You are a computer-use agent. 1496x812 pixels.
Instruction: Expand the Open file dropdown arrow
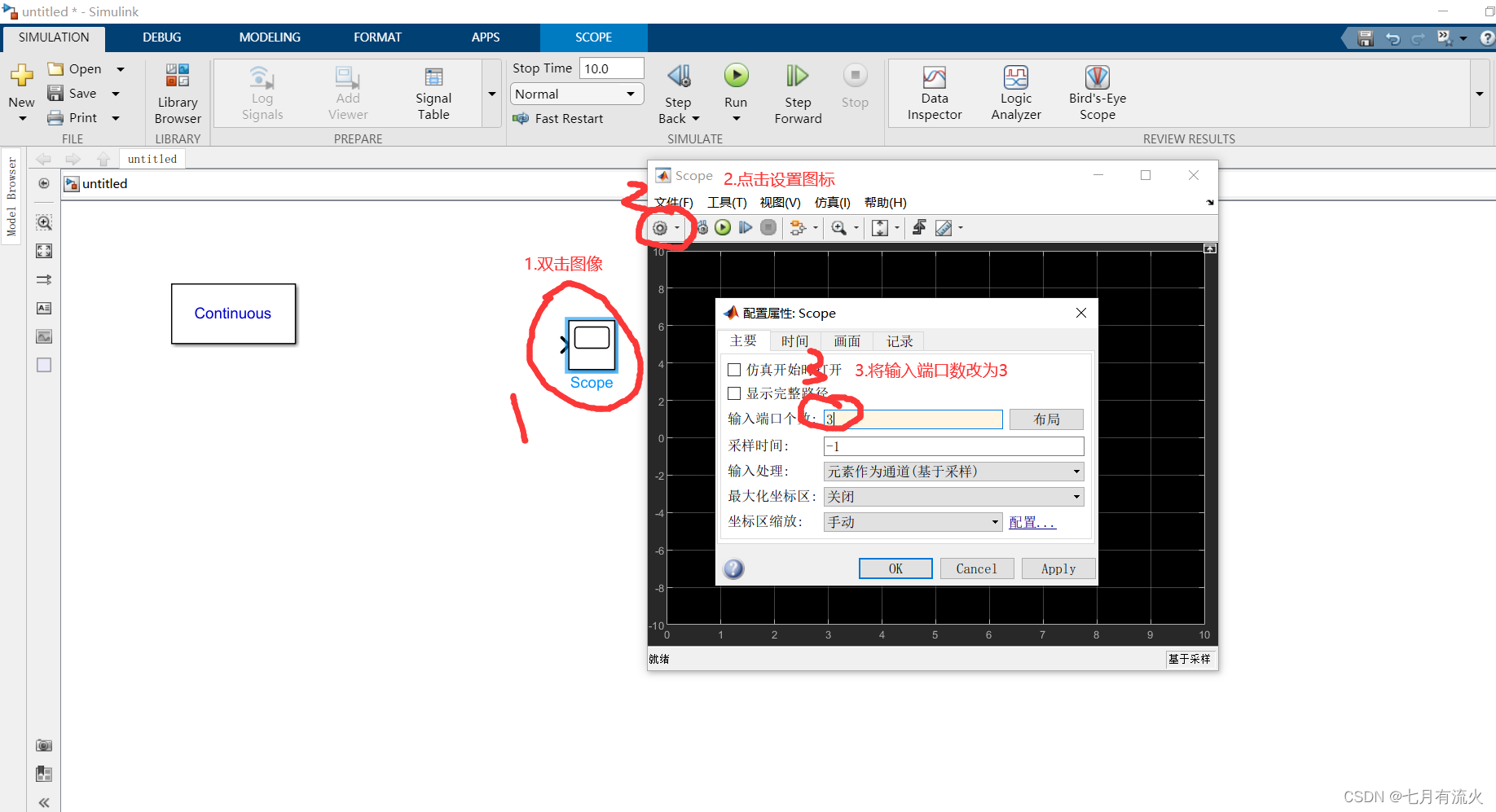click(x=121, y=69)
